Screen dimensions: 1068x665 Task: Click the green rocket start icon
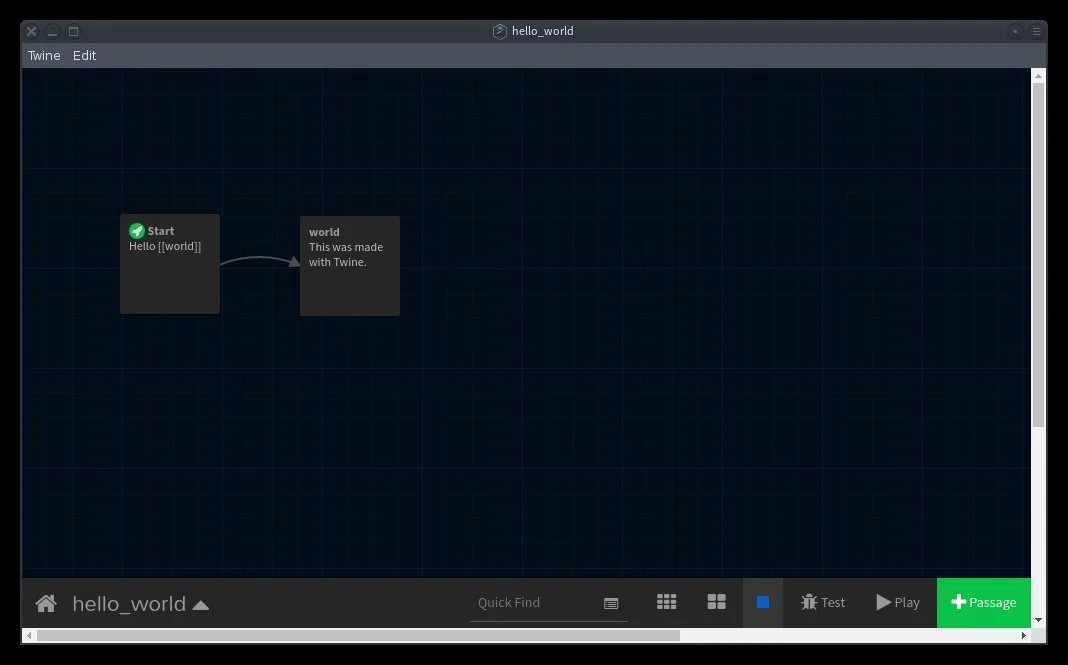[x=137, y=231]
